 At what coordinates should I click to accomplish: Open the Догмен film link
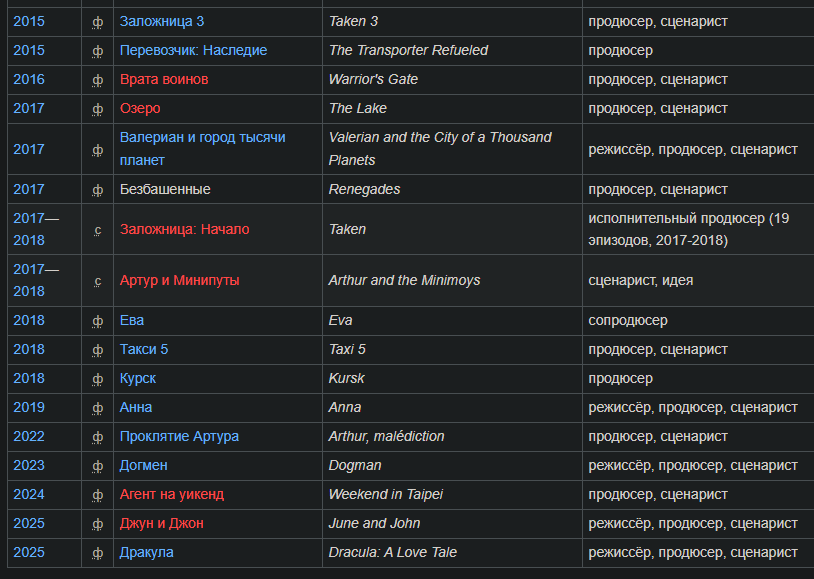pos(144,466)
